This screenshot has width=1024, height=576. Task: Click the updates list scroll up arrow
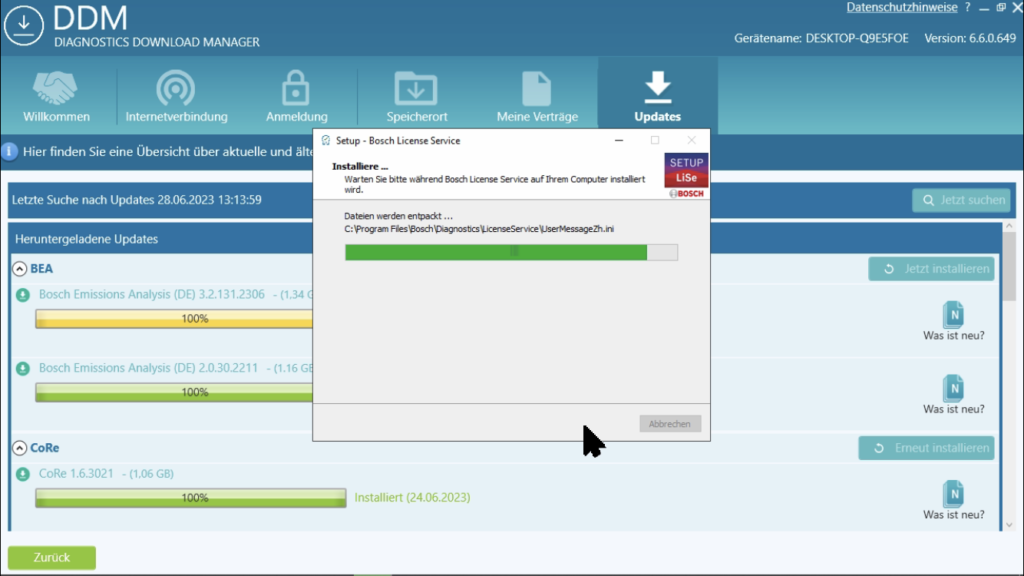pyautogui.click(x=1009, y=226)
